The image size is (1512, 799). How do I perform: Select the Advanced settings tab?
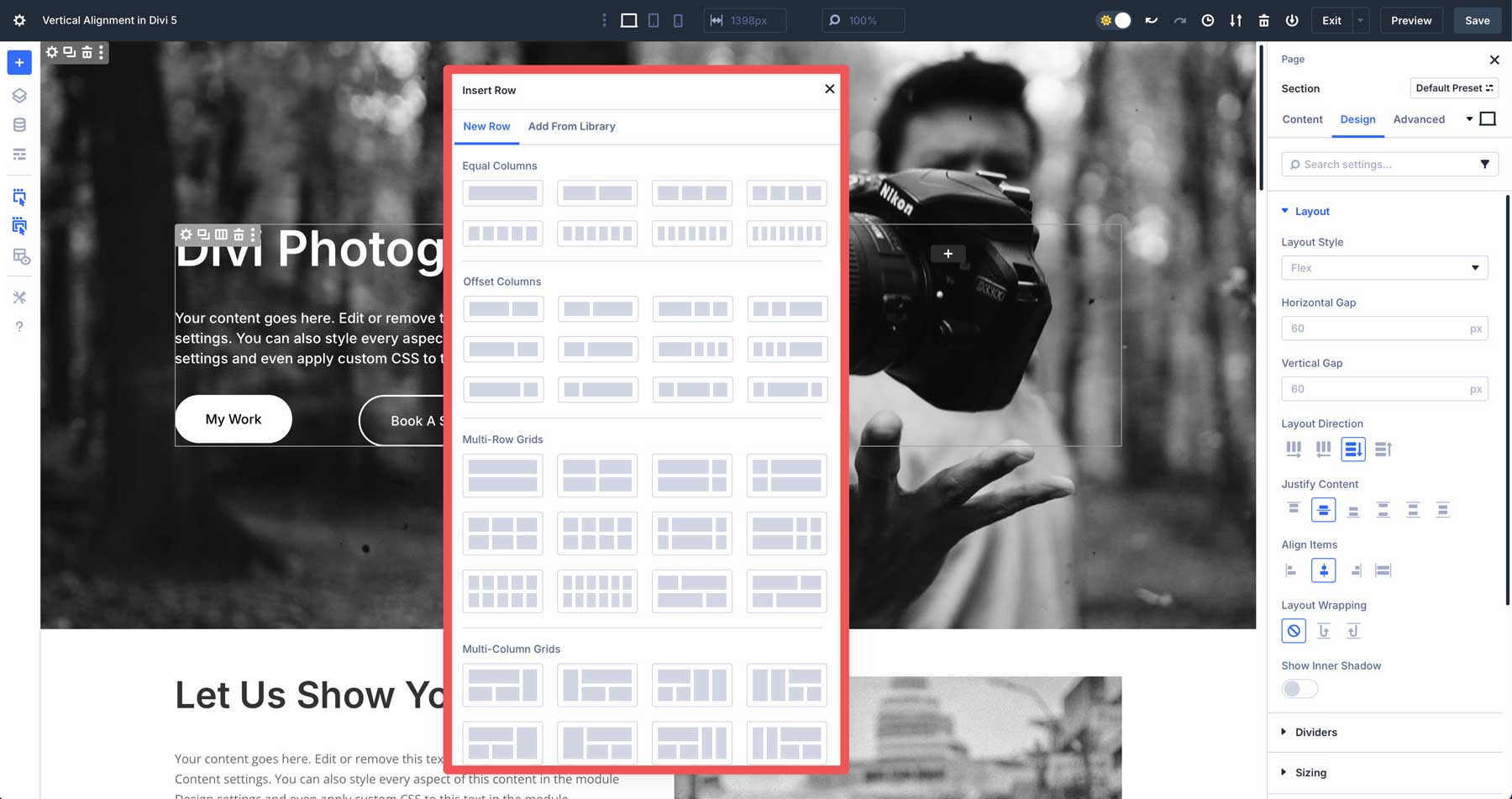(x=1419, y=119)
